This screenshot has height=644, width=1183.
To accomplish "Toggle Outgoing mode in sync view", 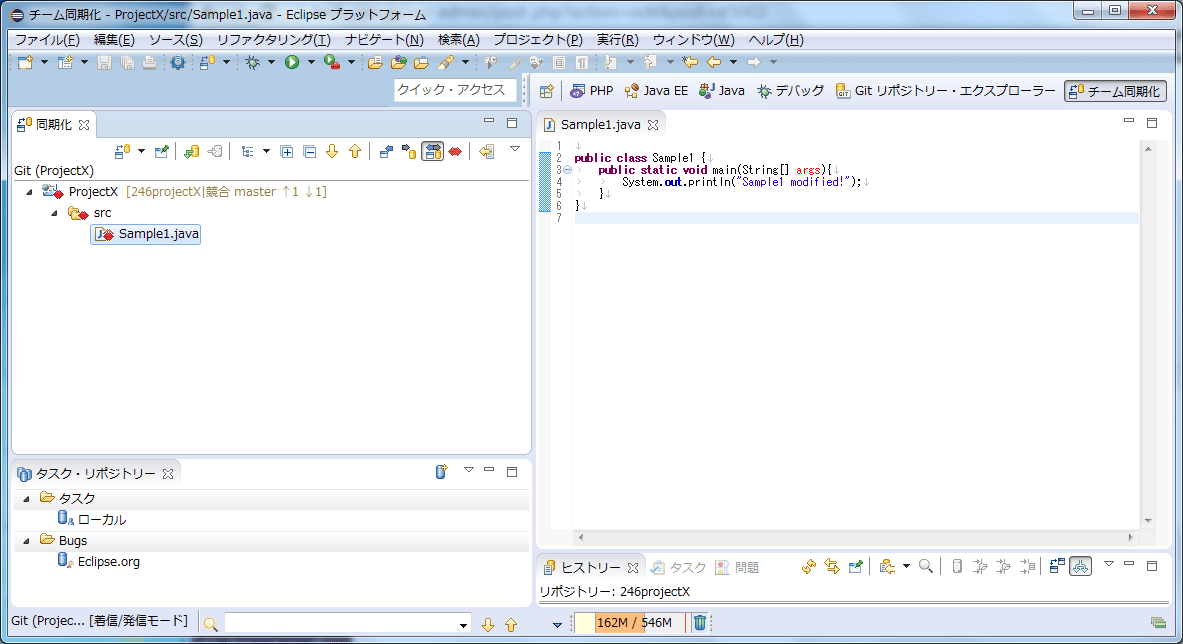I will pyautogui.click(x=409, y=152).
